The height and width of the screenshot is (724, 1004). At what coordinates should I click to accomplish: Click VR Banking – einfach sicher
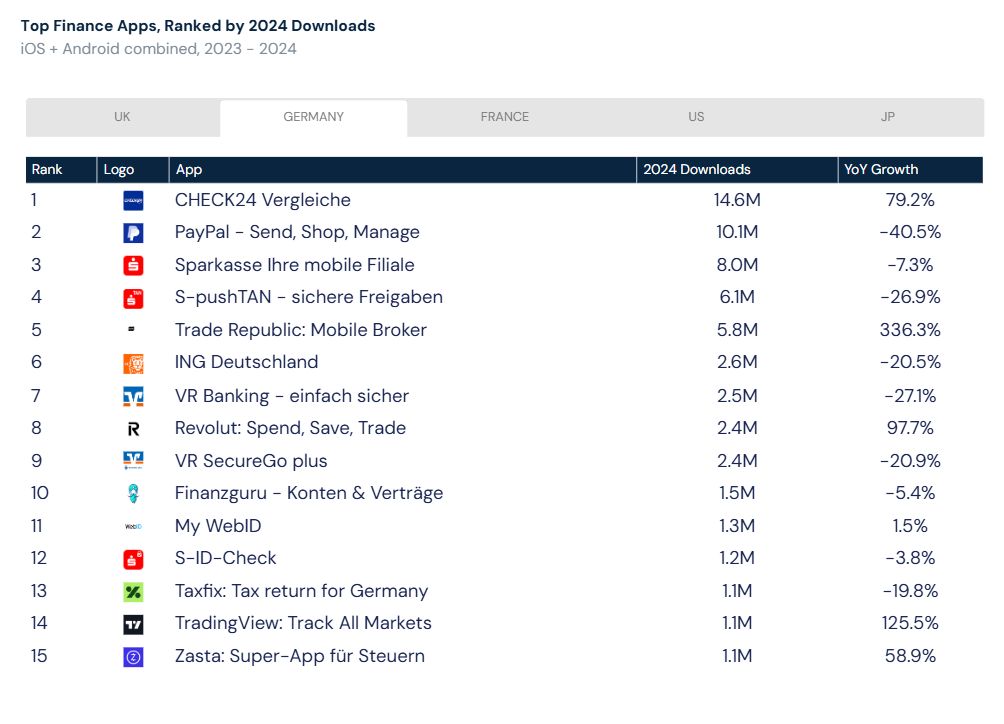(292, 396)
